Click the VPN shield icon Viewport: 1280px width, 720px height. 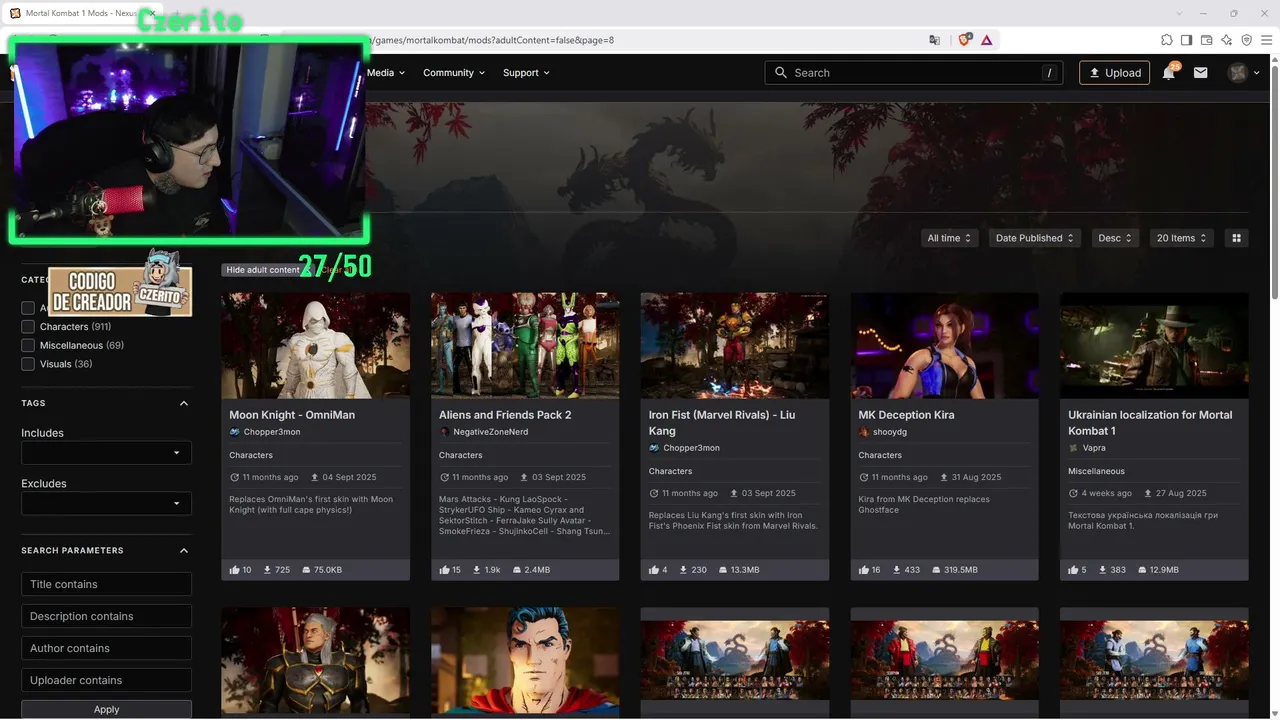[1247, 40]
